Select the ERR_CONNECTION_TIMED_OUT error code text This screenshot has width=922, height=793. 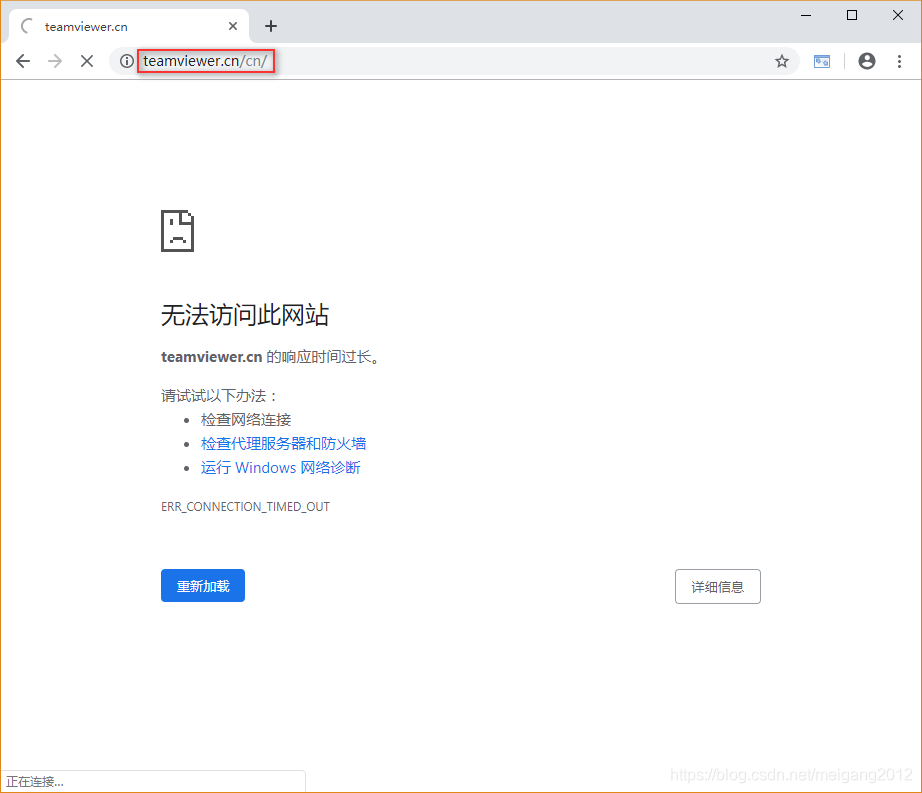pyautogui.click(x=245, y=507)
